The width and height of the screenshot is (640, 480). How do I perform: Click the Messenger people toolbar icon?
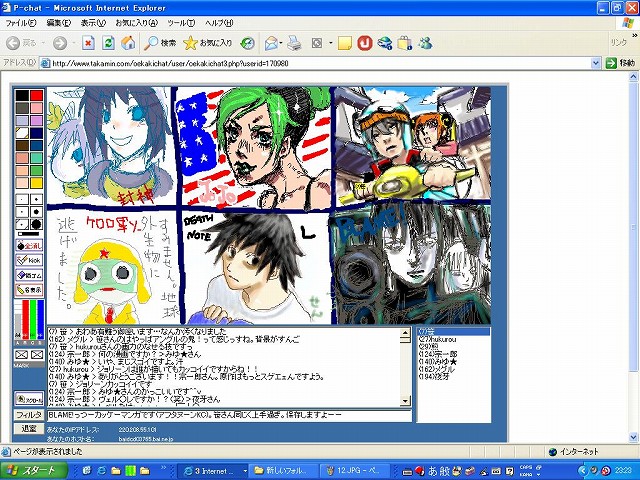(x=425, y=43)
